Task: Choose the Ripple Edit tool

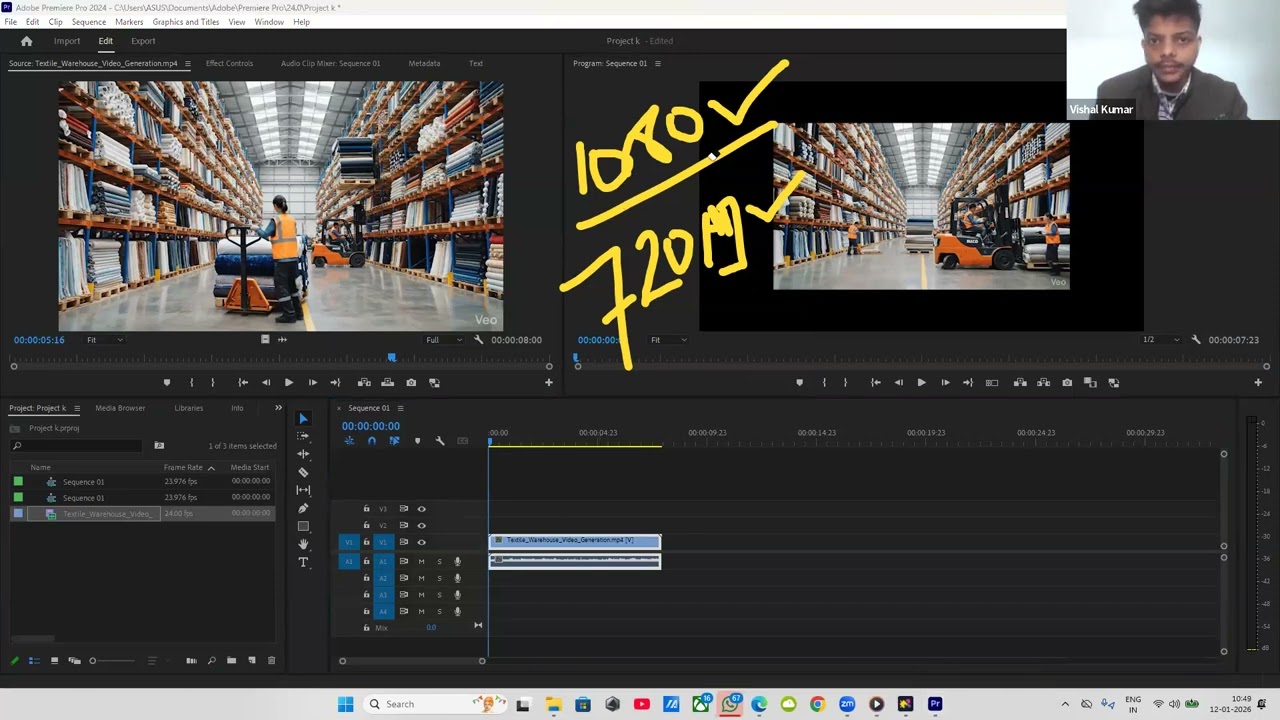Action: click(x=304, y=454)
